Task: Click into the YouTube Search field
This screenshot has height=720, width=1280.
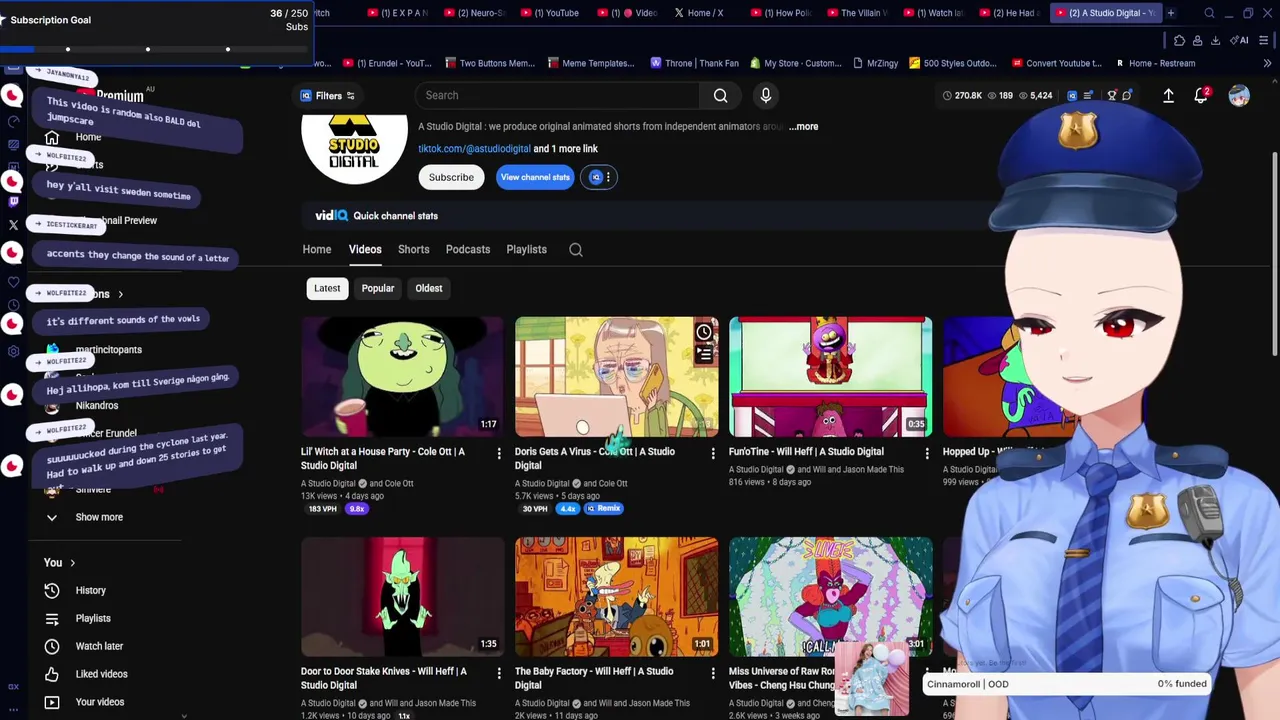Action: [558, 96]
